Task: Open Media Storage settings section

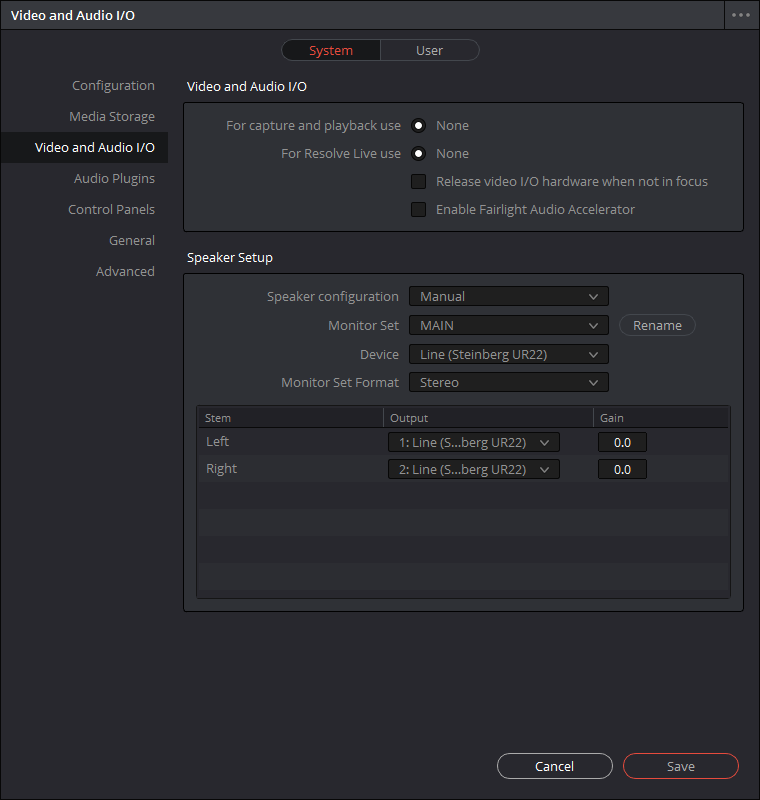Action: pos(112,117)
